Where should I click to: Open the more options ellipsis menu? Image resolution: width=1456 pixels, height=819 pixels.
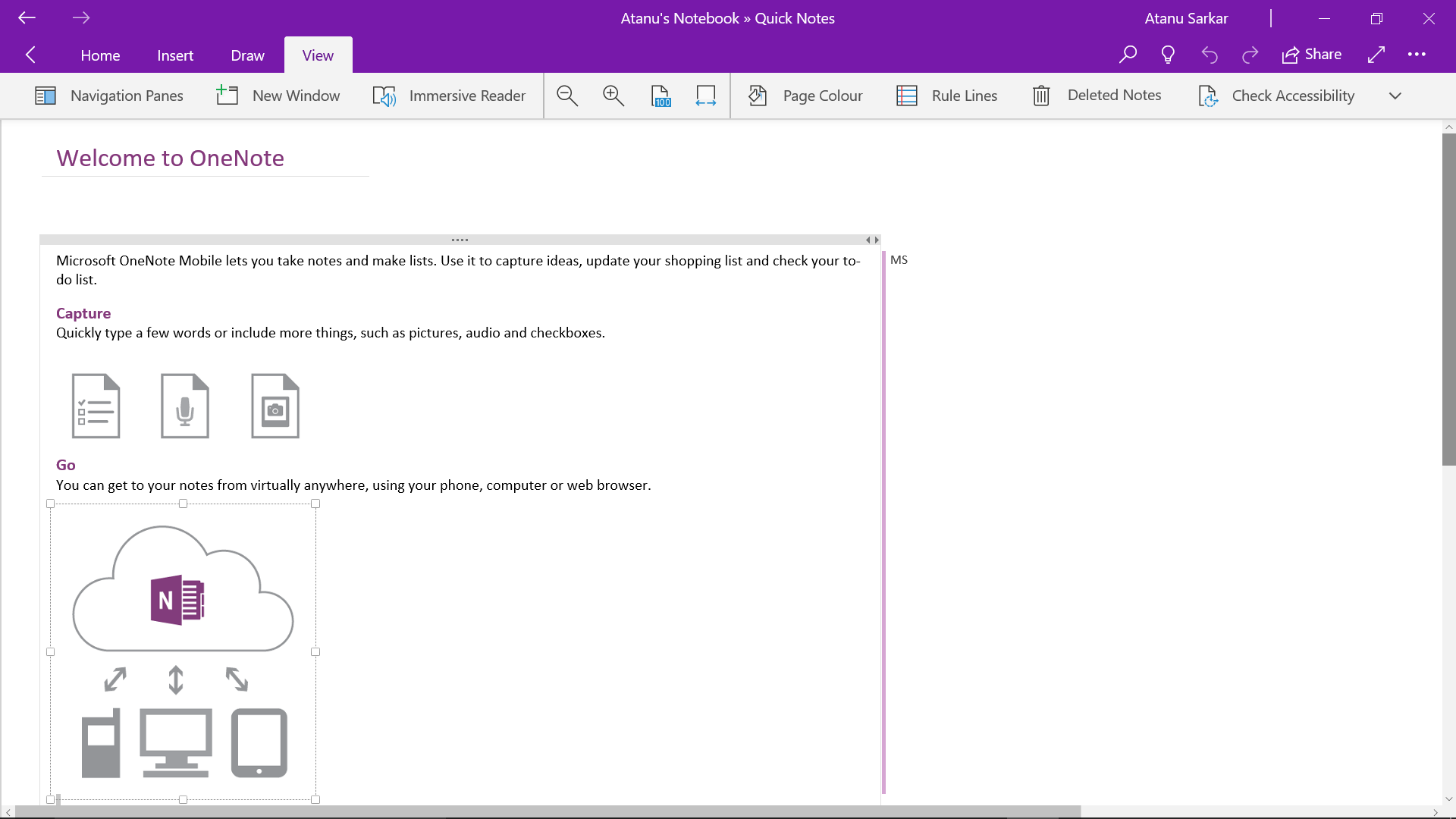pyautogui.click(x=1417, y=55)
